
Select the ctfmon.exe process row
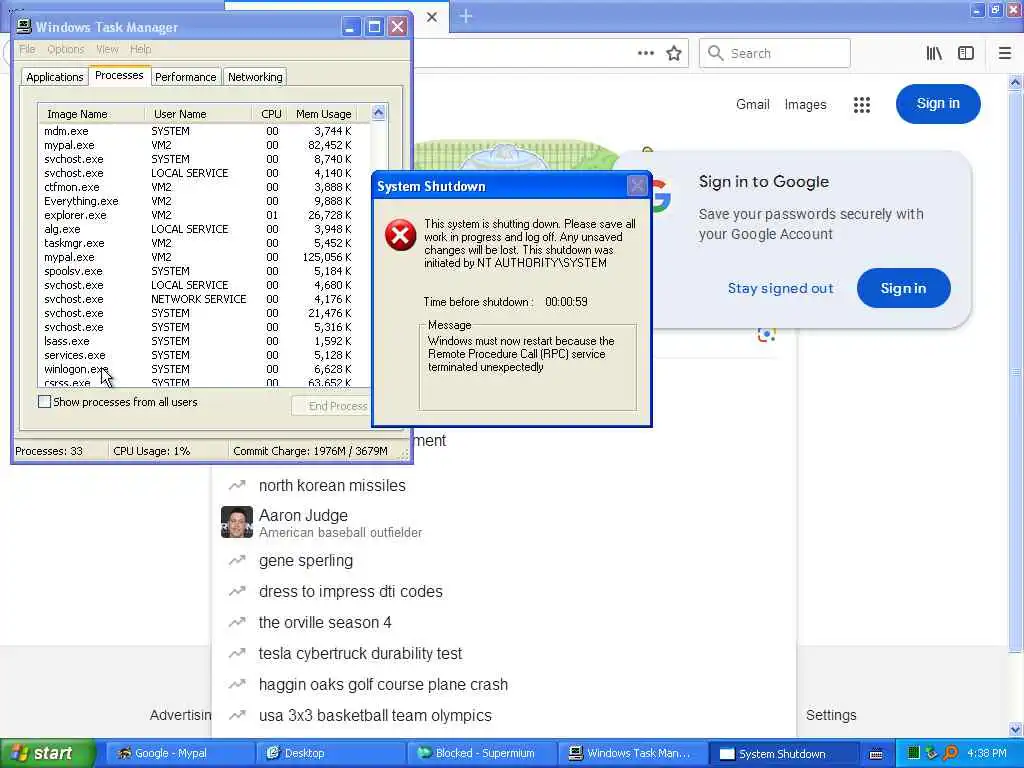tap(204, 187)
